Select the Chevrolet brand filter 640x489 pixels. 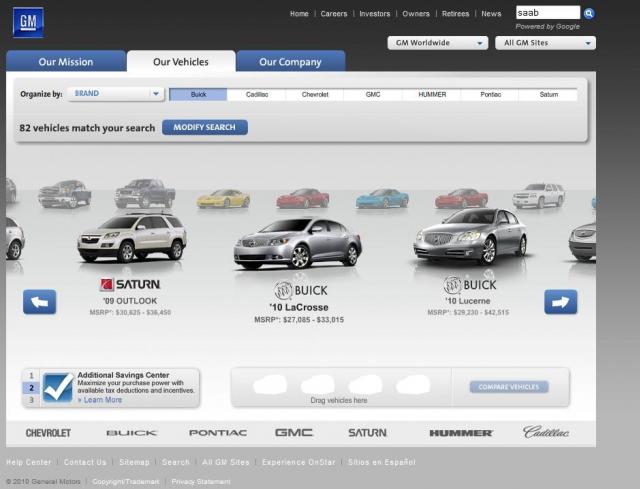tap(315, 94)
